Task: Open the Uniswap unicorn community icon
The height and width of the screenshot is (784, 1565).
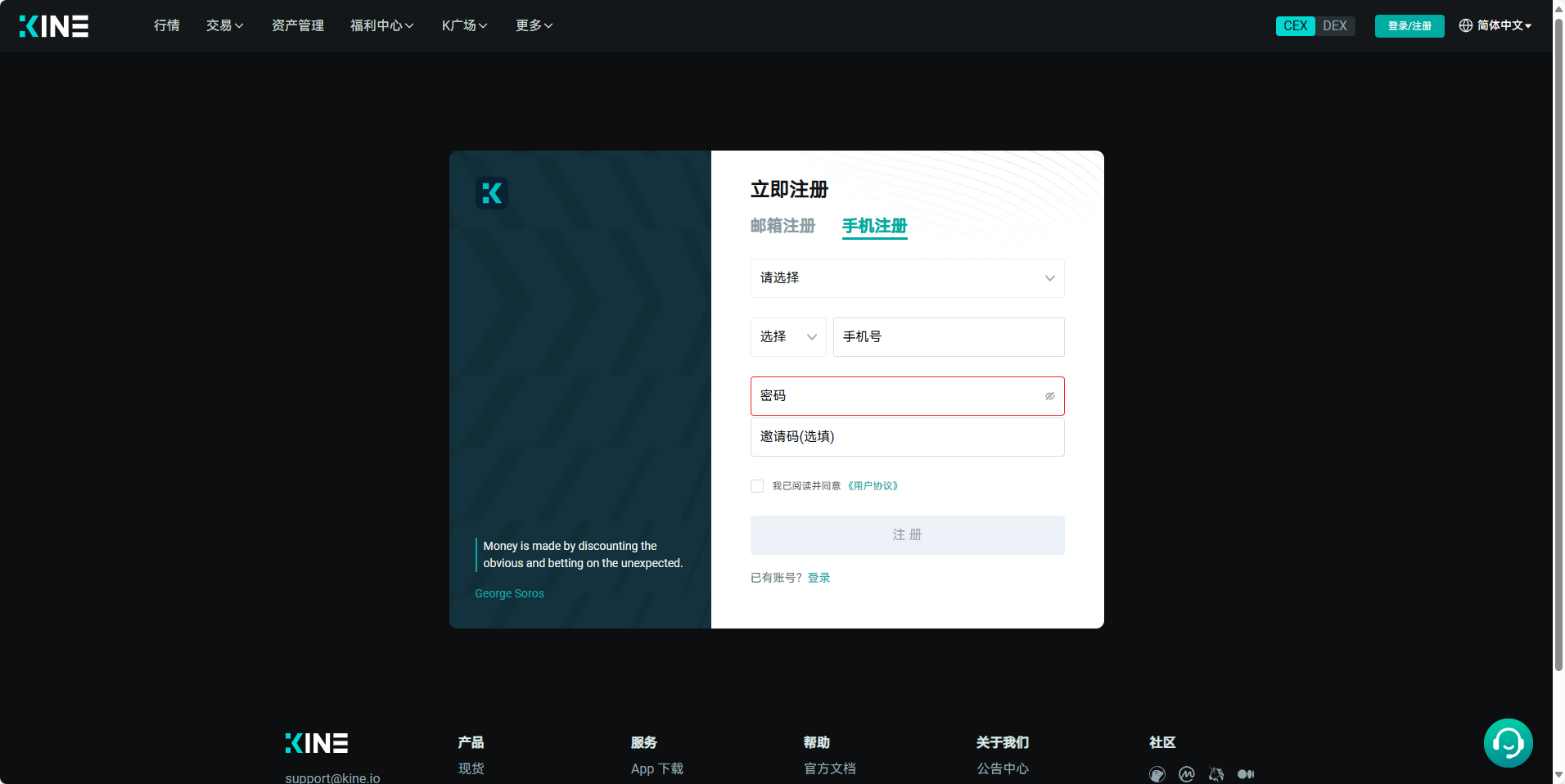Action: 1216,774
